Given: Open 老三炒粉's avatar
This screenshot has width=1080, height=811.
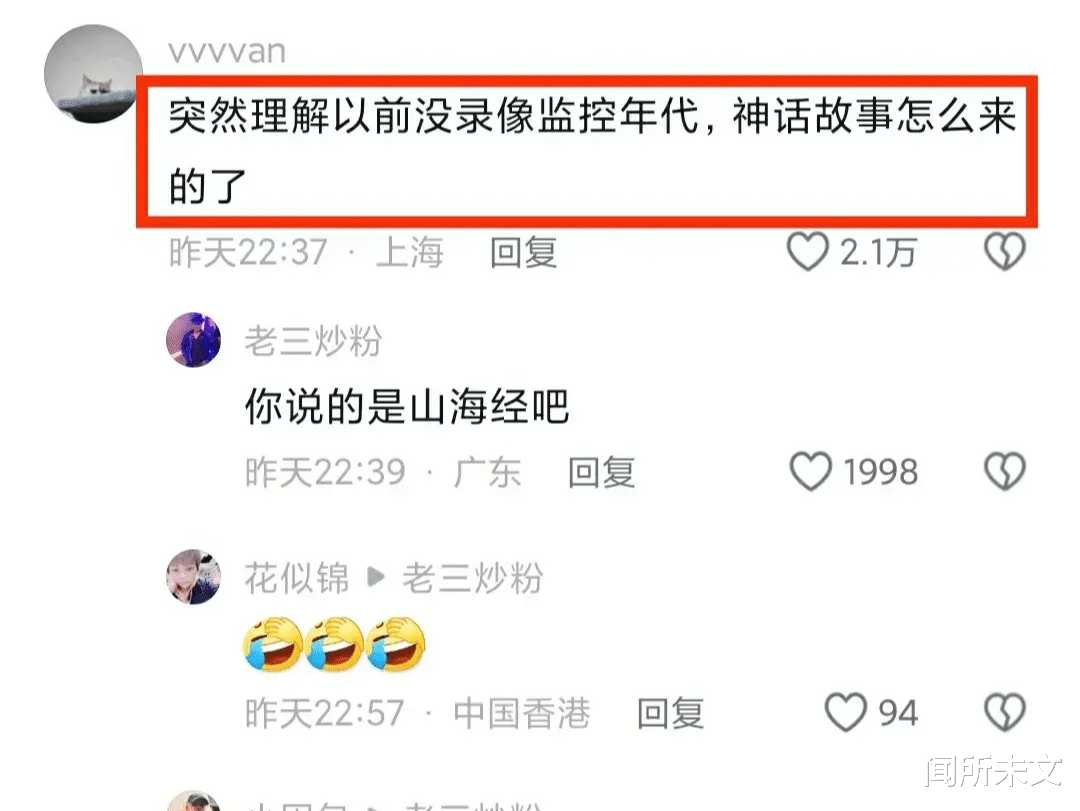Looking at the screenshot, I should click(194, 340).
